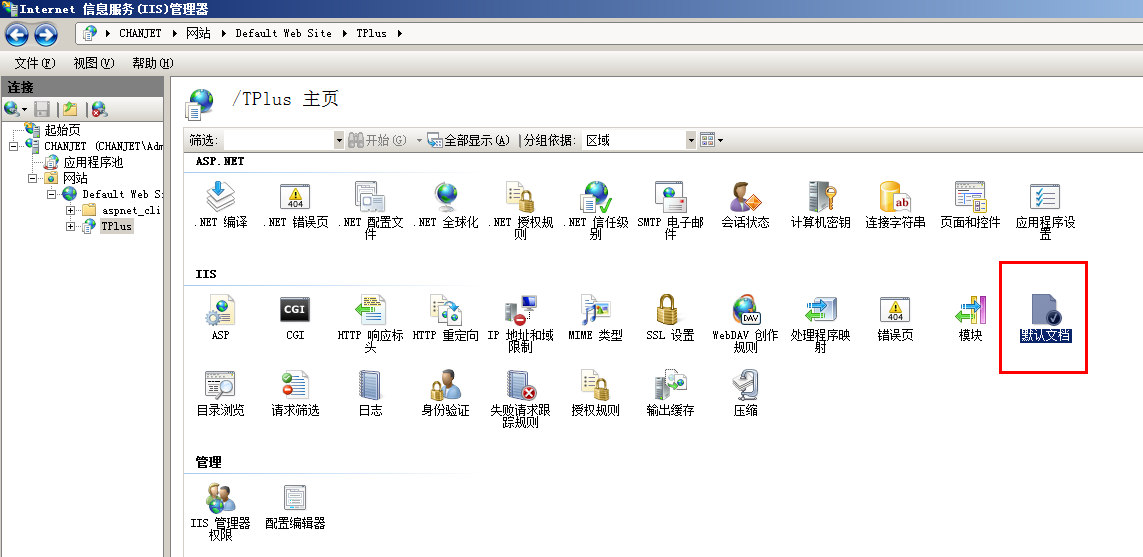1143x557 pixels.
Task: Click the 筛选 input field
Action: coord(279,140)
